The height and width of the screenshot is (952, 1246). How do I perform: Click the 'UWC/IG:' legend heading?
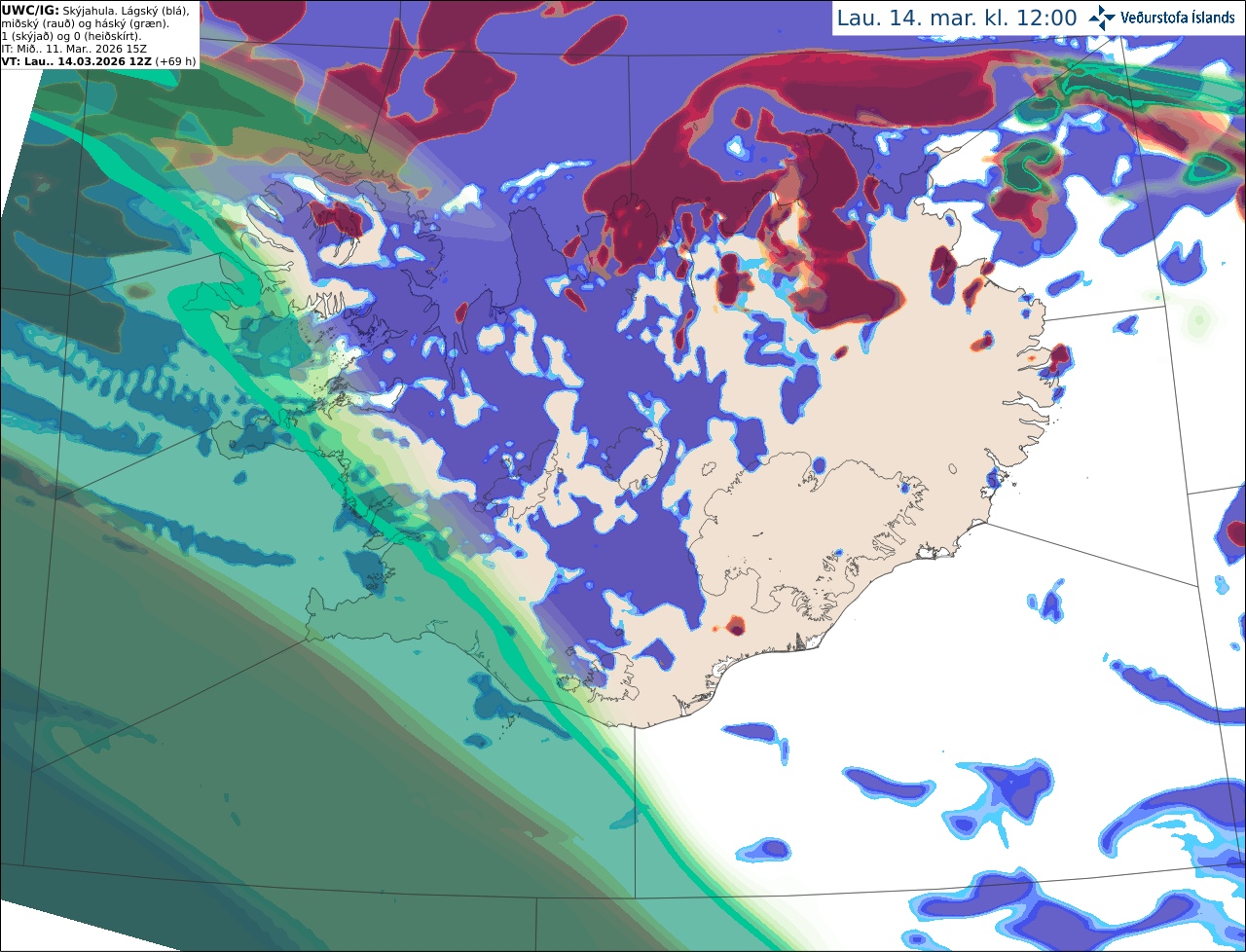30,11
